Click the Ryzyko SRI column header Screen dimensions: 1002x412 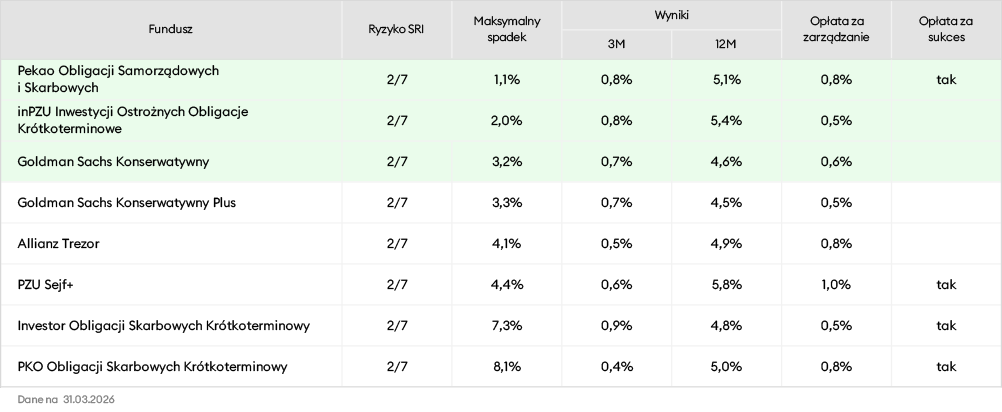(396, 29)
